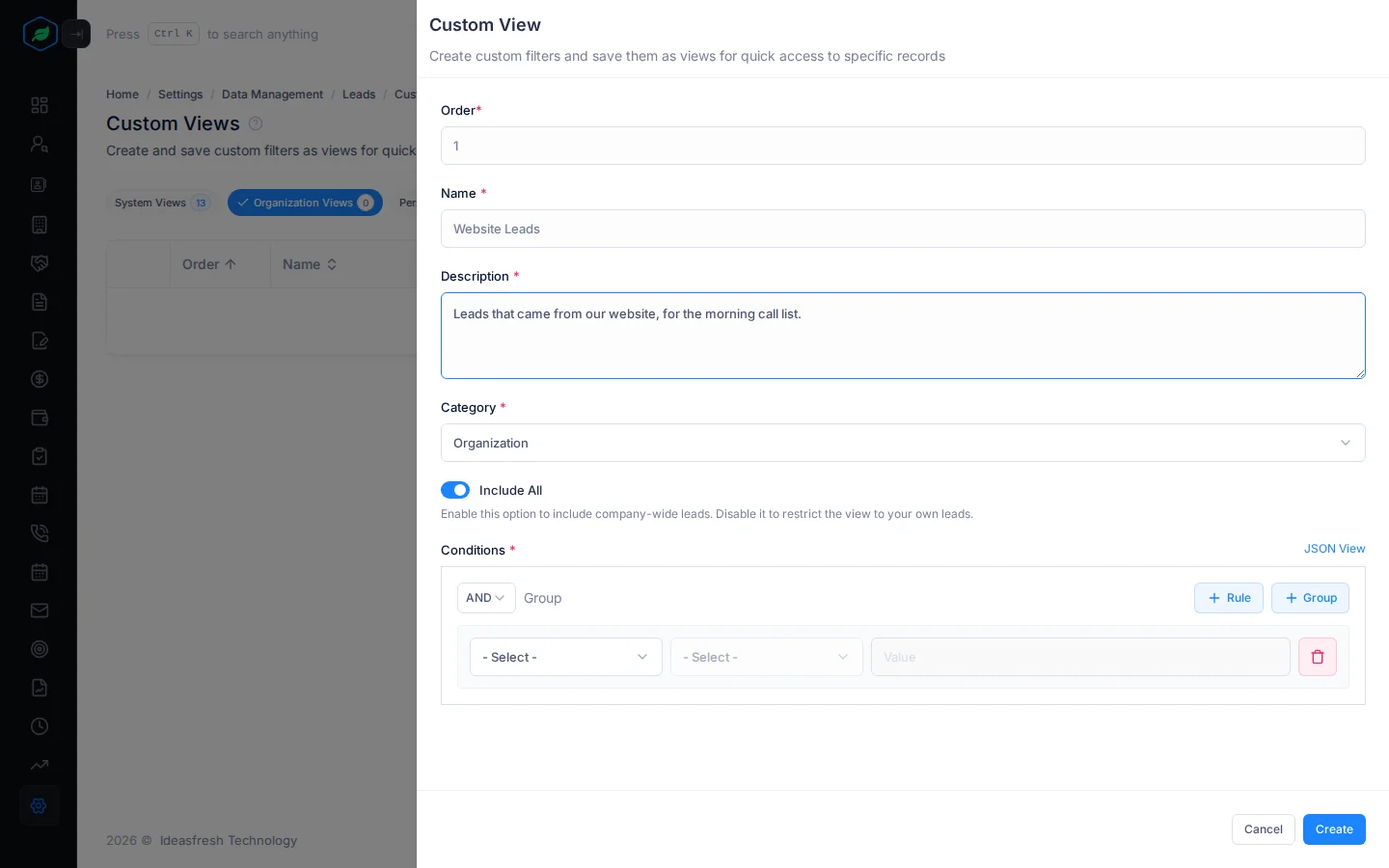Switch conditions to JSON View
The image size is (1389, 868).
click(x=1334, y=549)
